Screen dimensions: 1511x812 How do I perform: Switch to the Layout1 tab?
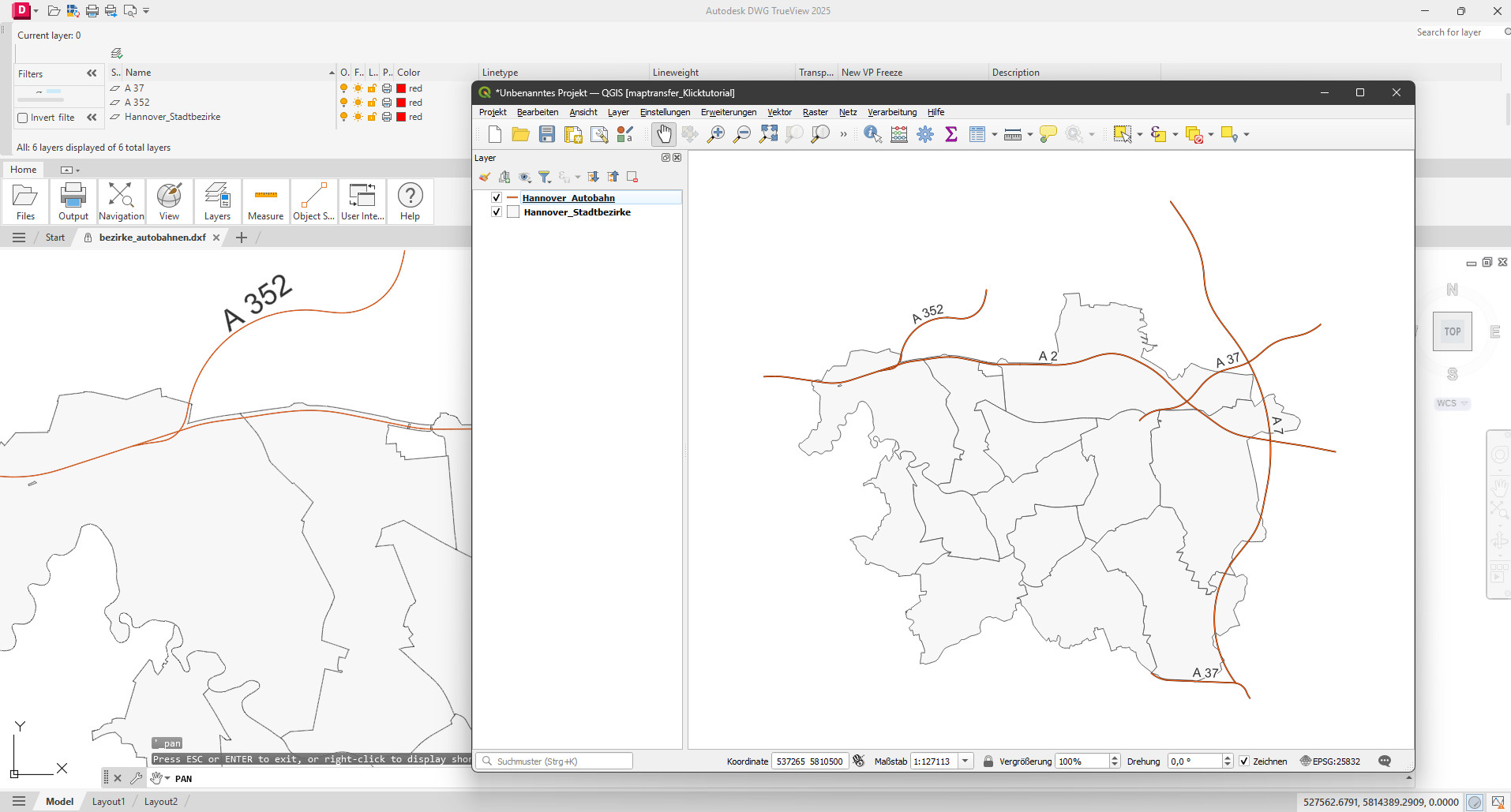click(108, 802)
